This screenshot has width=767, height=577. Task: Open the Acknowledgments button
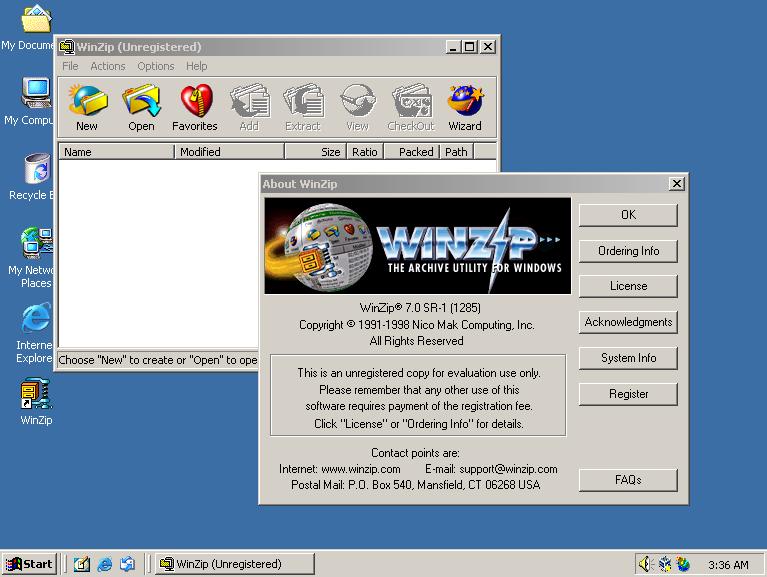pos(628,322)
